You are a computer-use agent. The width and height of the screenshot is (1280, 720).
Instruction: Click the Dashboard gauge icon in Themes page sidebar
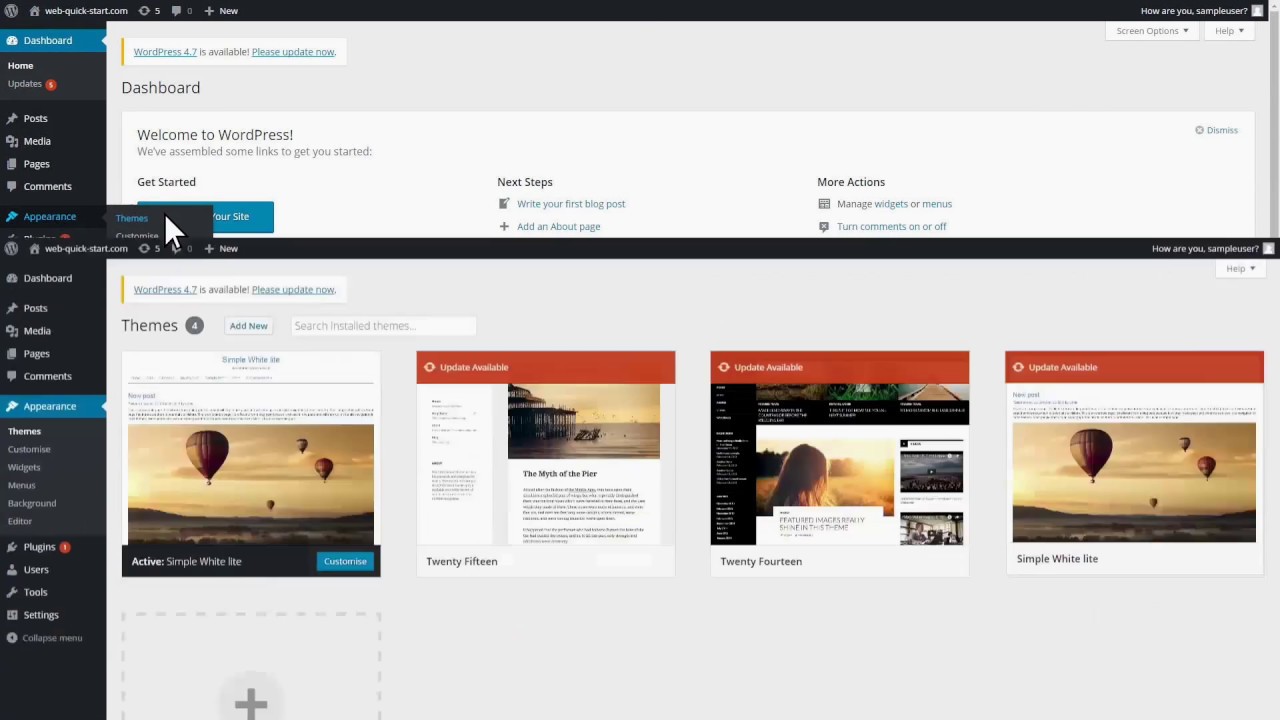(12, 278)
